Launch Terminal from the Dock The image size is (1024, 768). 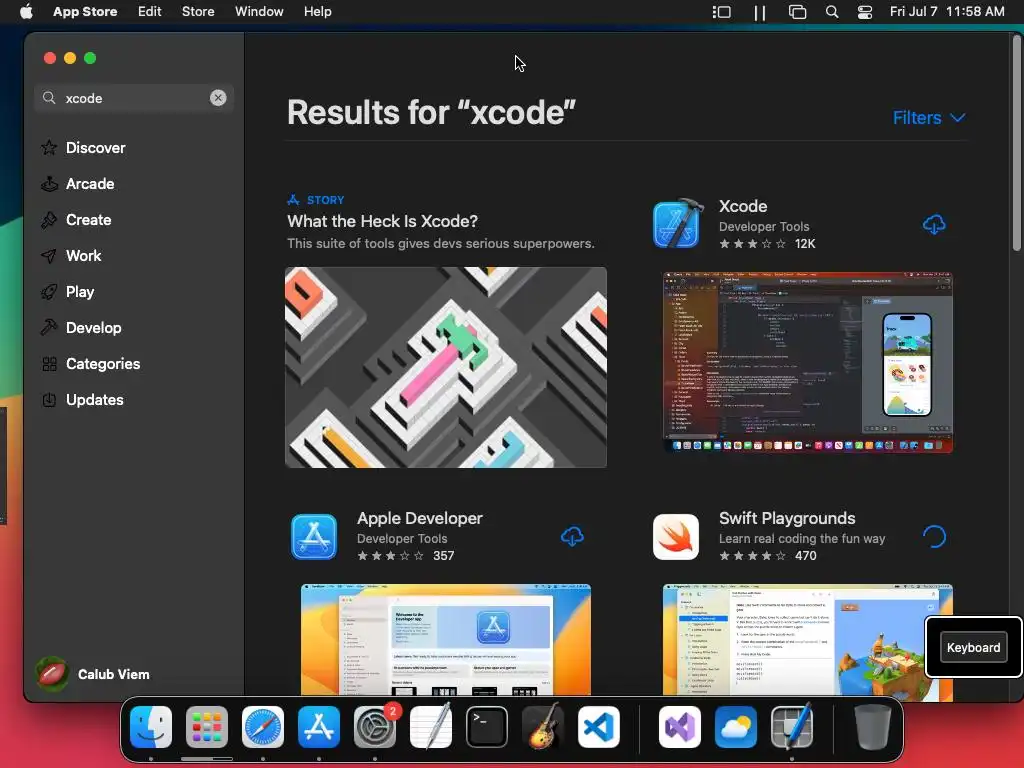(x=487, y=727)
